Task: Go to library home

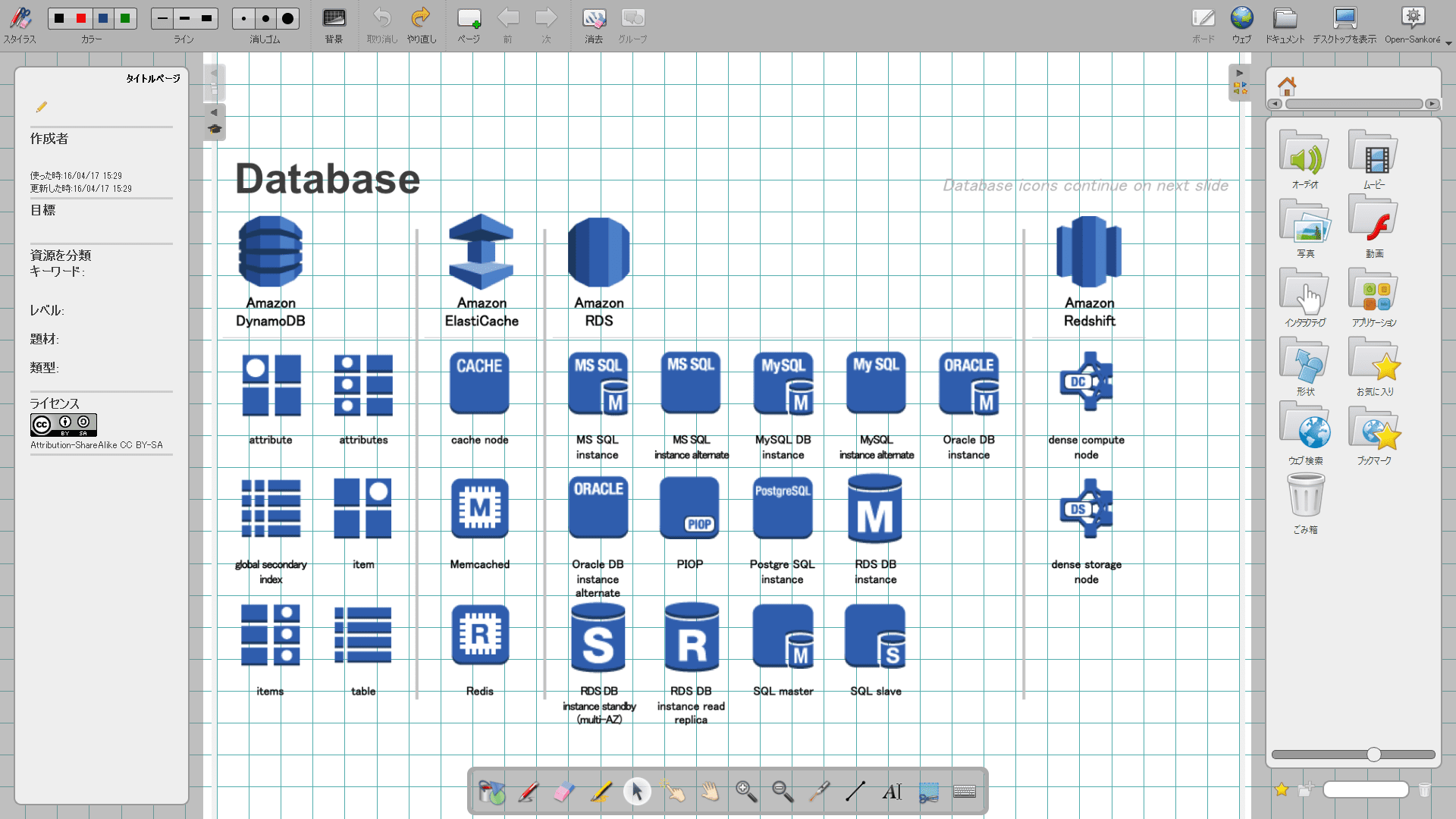Action: (1287, 86)
